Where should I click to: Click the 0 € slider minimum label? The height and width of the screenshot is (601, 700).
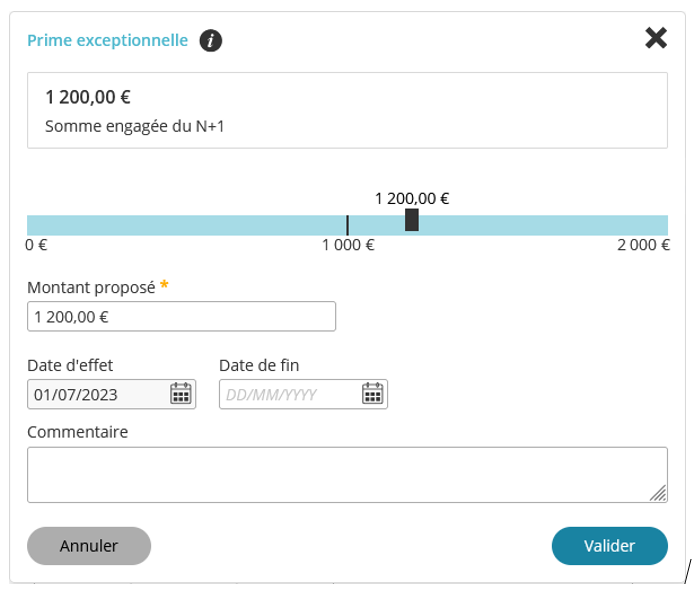pyautogui.click(x=37, y=245)
